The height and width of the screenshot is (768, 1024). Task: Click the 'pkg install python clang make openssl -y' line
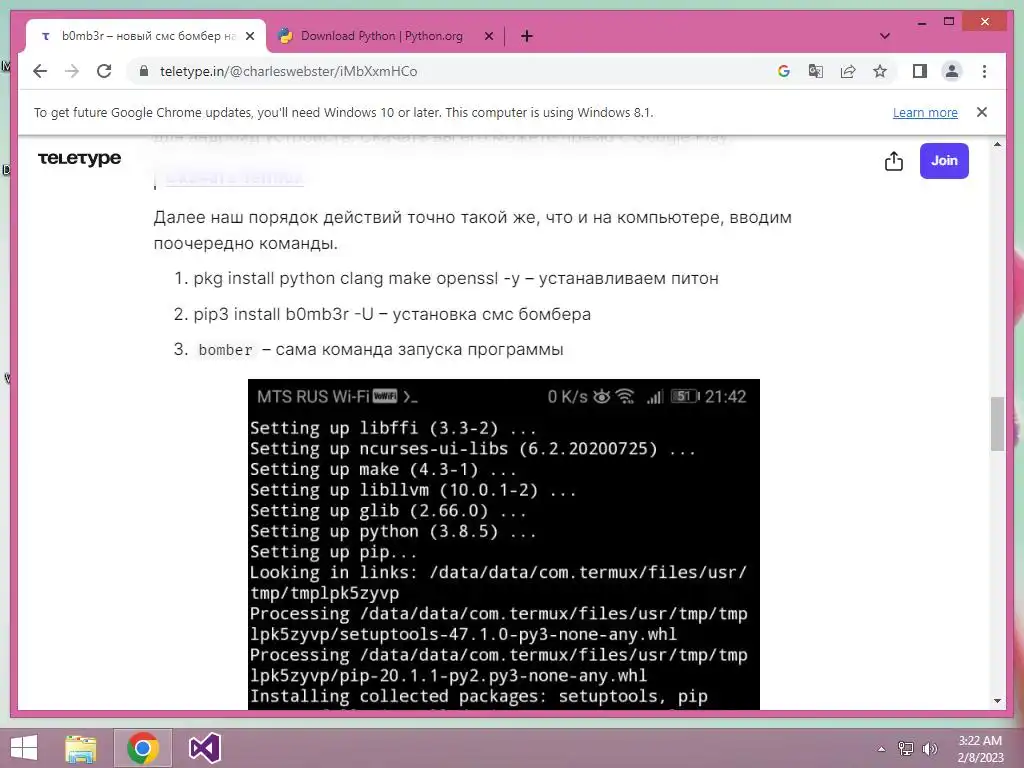455,278
